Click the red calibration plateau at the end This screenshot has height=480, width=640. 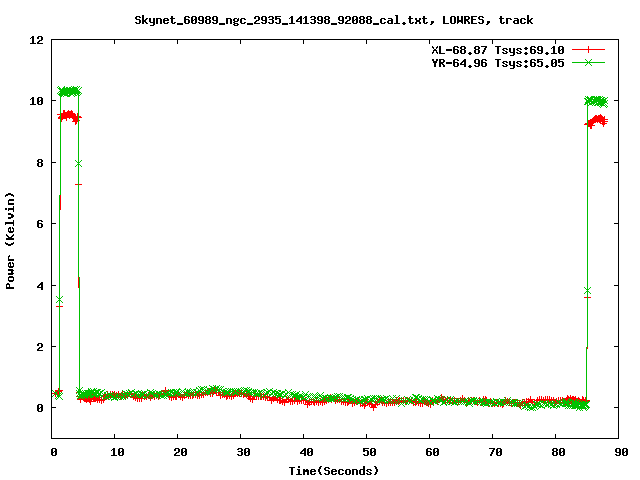point(597,121)
